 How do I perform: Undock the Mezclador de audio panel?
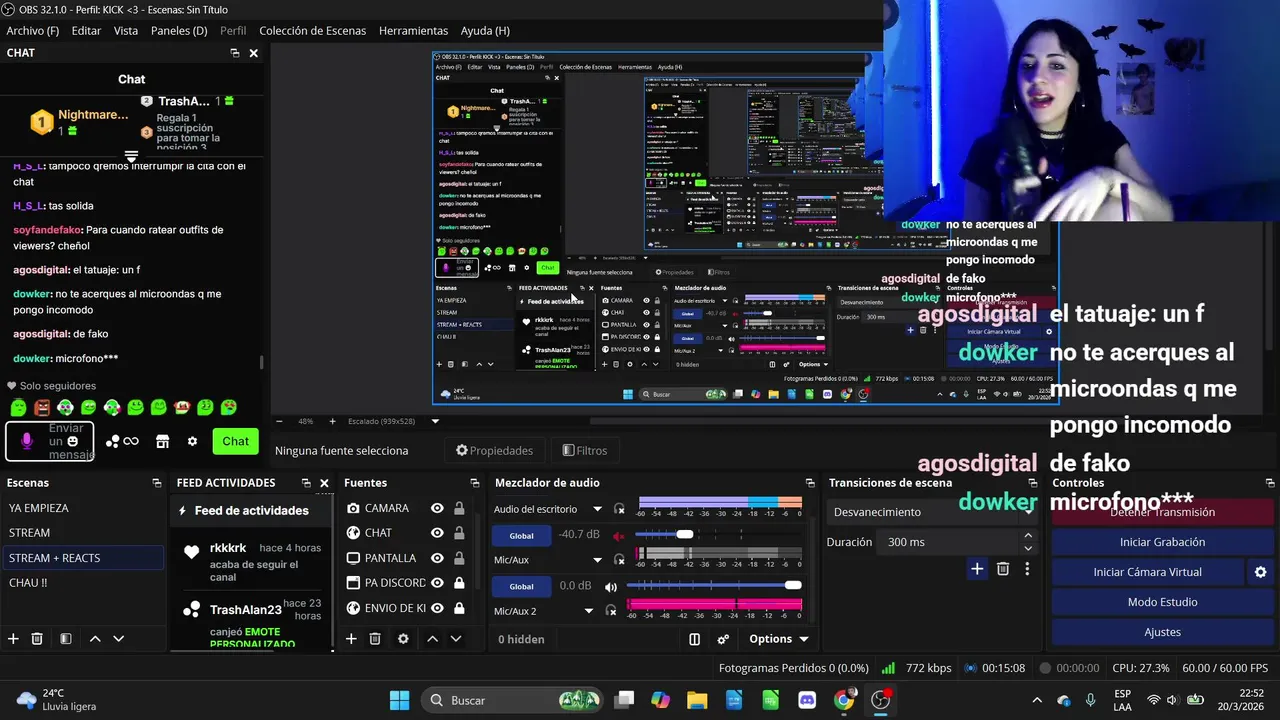809,483
